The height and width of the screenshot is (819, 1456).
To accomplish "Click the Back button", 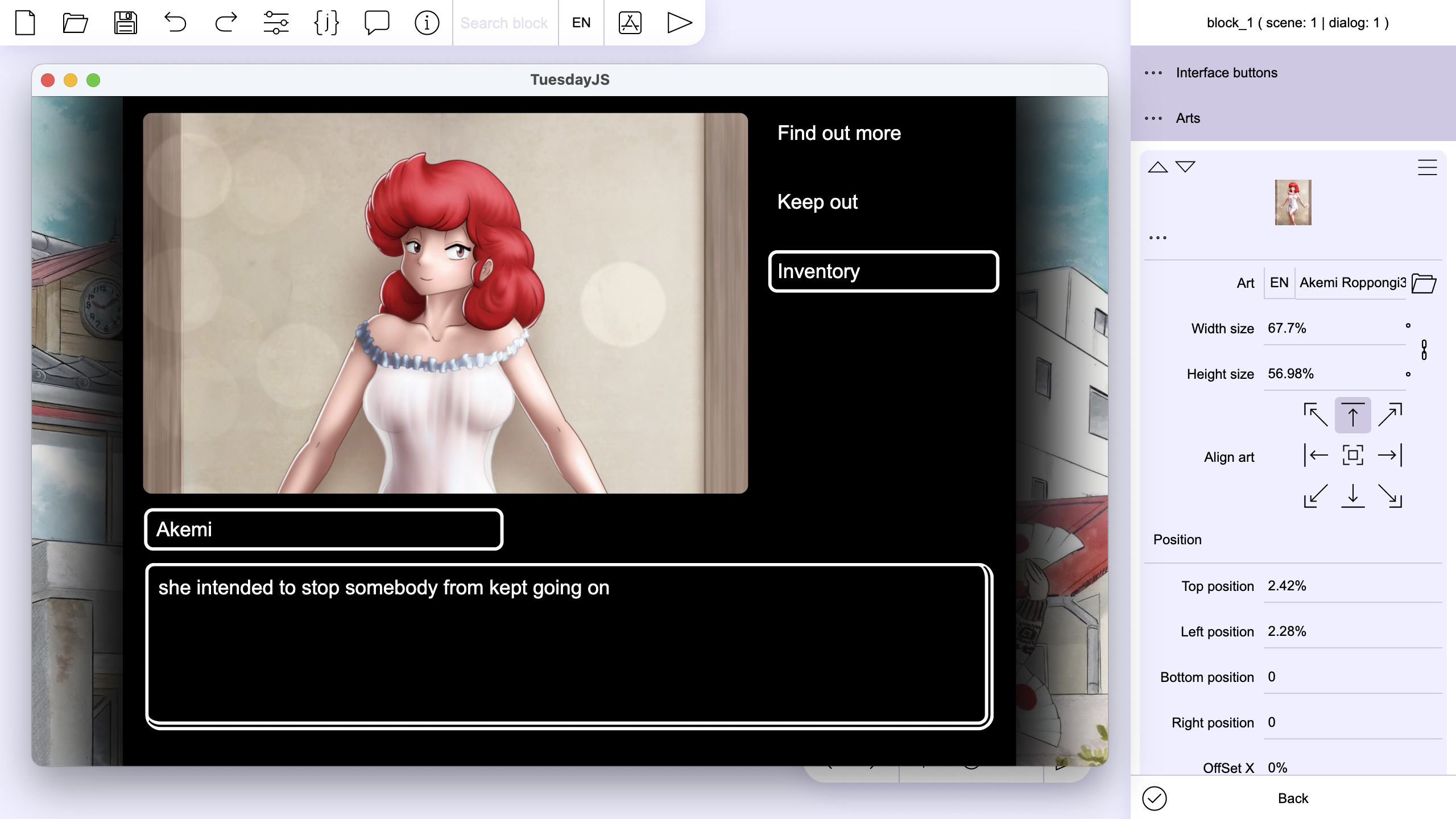I will pyautogui.click(x=1293, y=799).
